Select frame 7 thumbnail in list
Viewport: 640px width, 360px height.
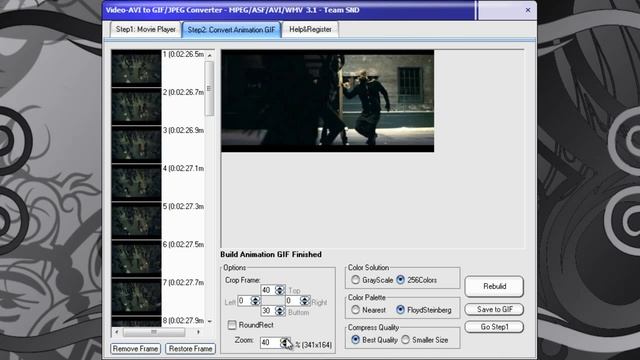pos(136,296)
